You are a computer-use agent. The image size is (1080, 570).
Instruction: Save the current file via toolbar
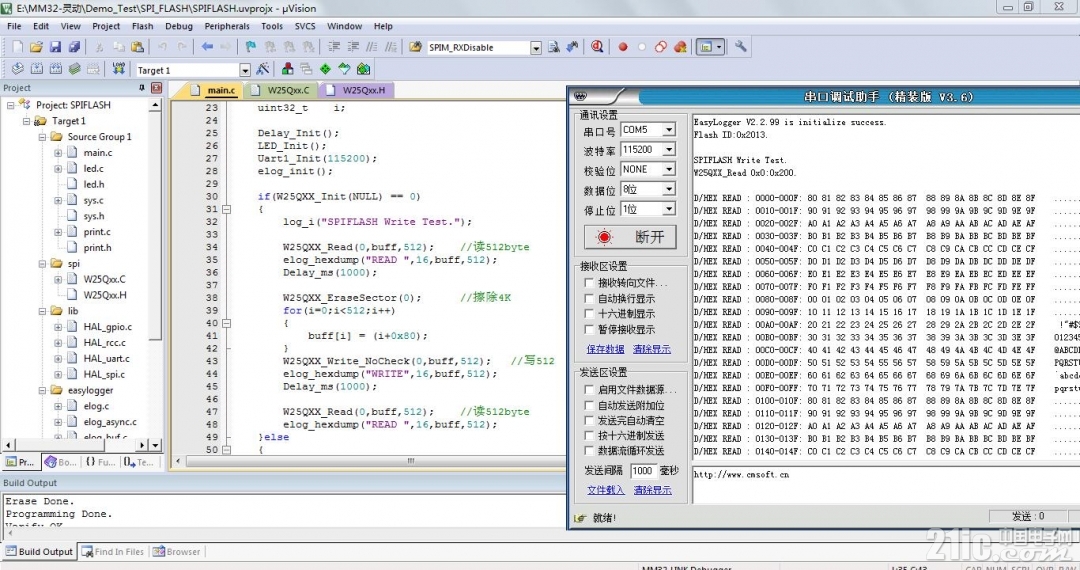tap(55, 47)
